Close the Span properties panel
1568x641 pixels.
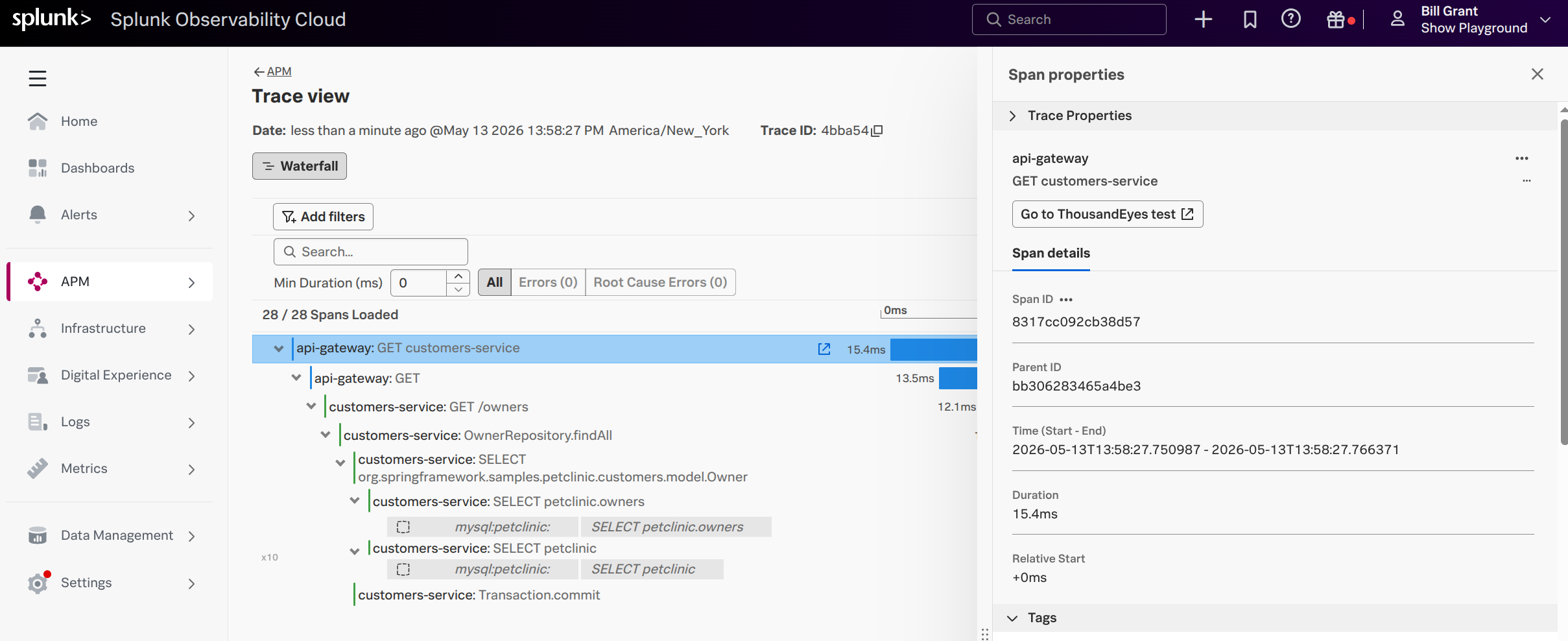1537,74
